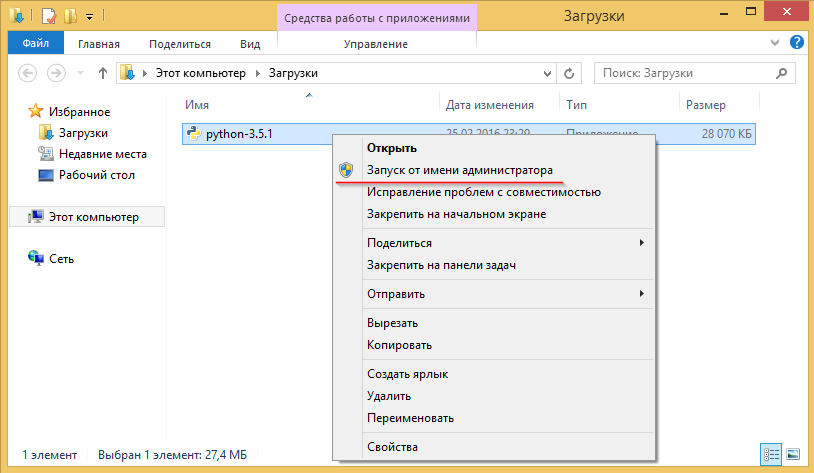
Task: Expand the breadcrumb arrow after Этот компьютер
Action: click(257, 73)
